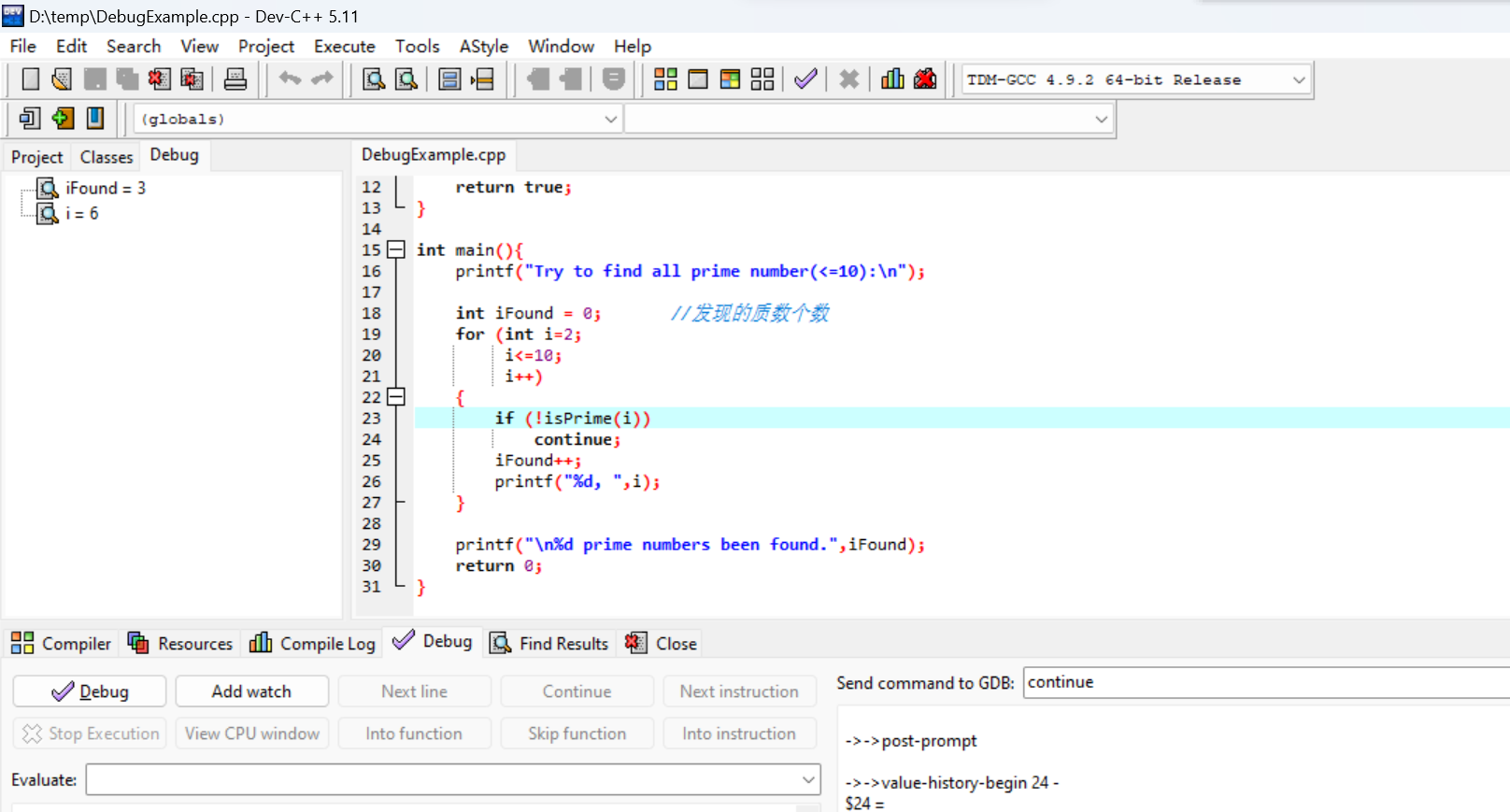Image resolution: width=1510 pixels, height=812 pixels.
Task: Click the Next instruction button
Action: coord(740,691)
